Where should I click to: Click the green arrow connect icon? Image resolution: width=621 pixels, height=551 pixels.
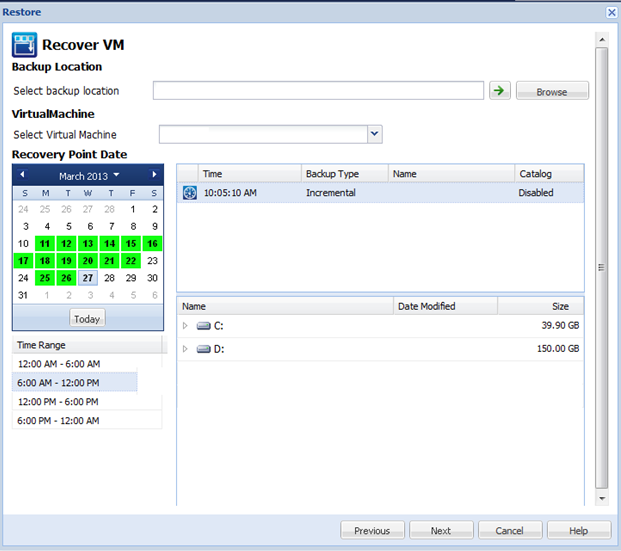point(500,91)
